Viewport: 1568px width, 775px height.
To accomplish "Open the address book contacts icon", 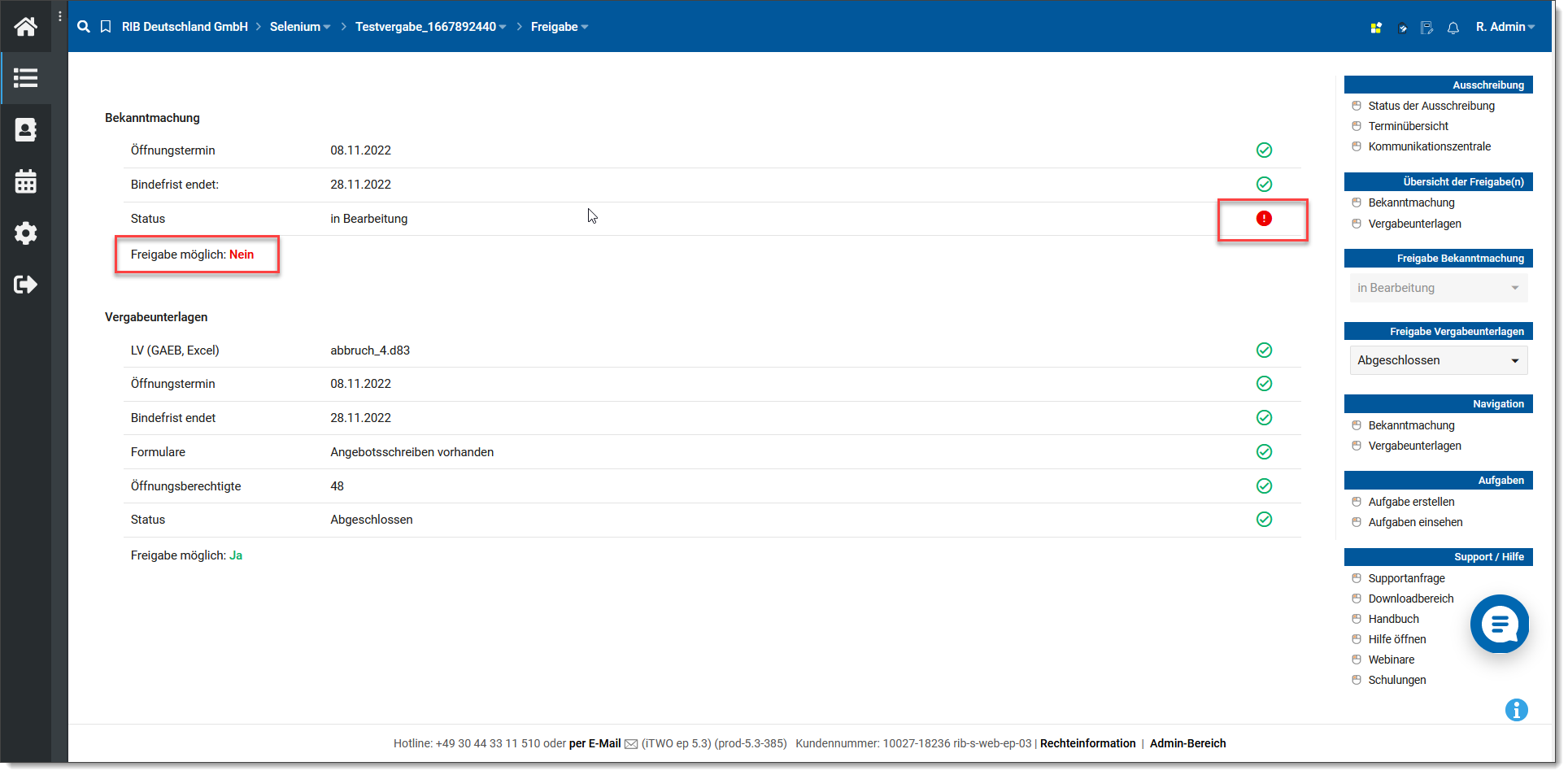I will coord(25,129).
